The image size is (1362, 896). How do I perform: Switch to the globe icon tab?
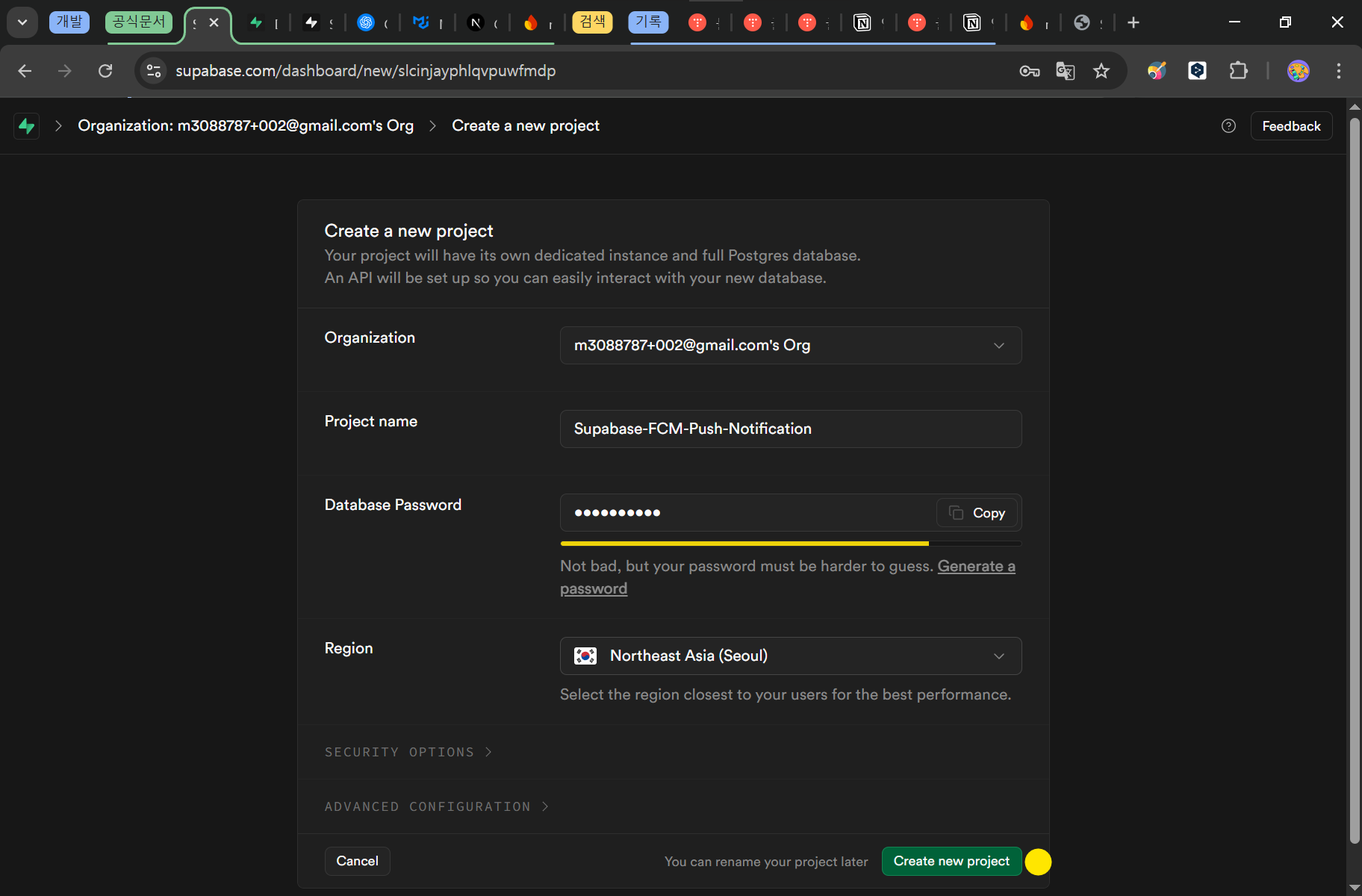tap(1082, 22)
